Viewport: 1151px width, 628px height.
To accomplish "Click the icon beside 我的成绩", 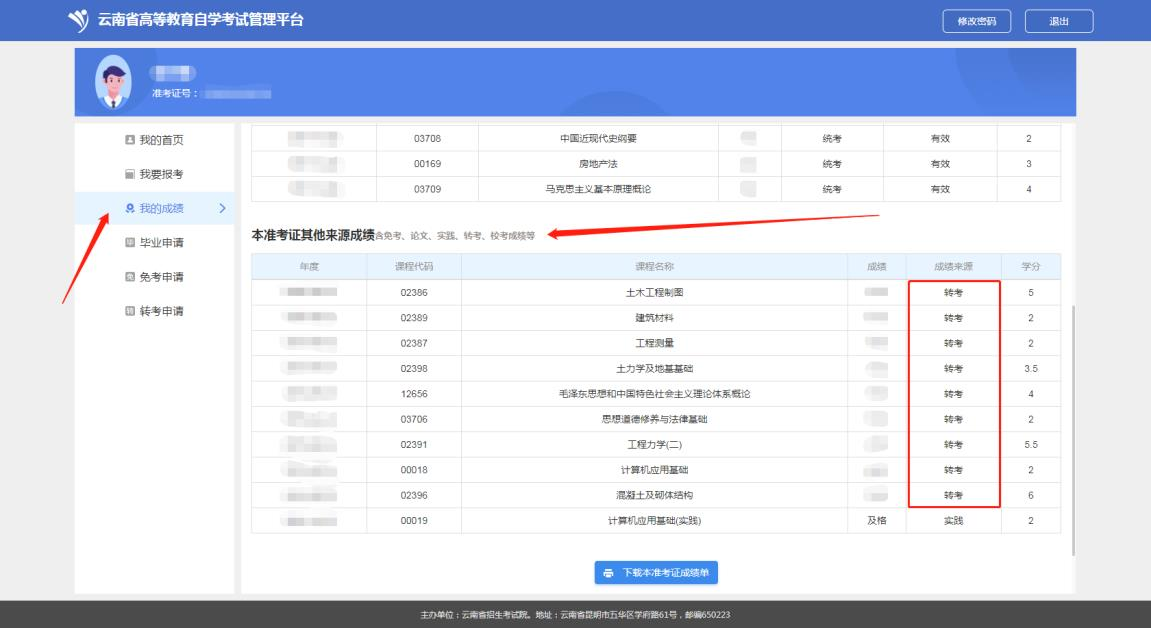I will (128, 208).
